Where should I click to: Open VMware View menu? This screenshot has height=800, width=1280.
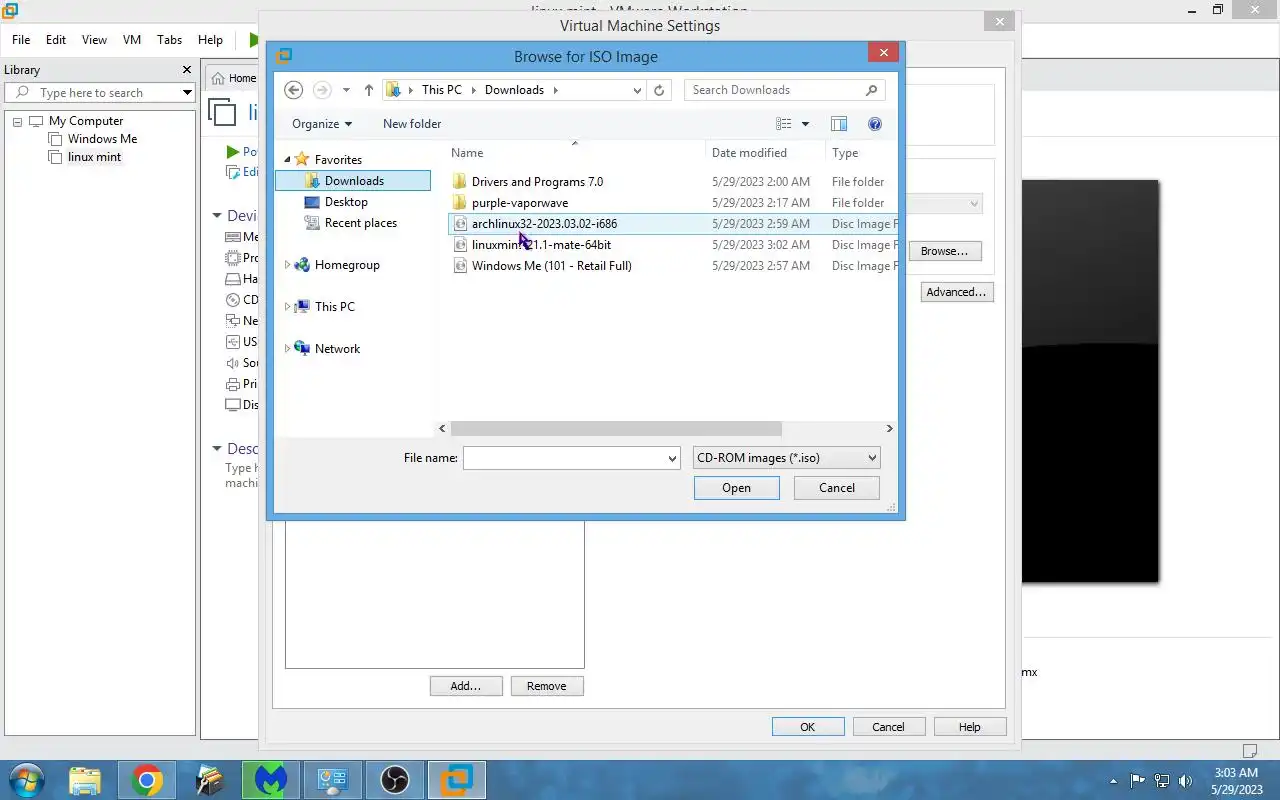point(94,40)
